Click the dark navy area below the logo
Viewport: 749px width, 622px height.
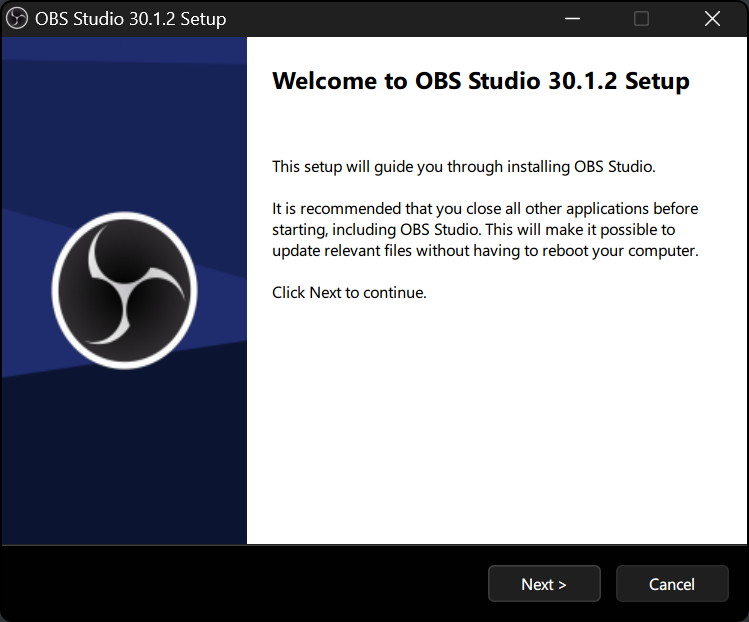[x=124, y=470]
